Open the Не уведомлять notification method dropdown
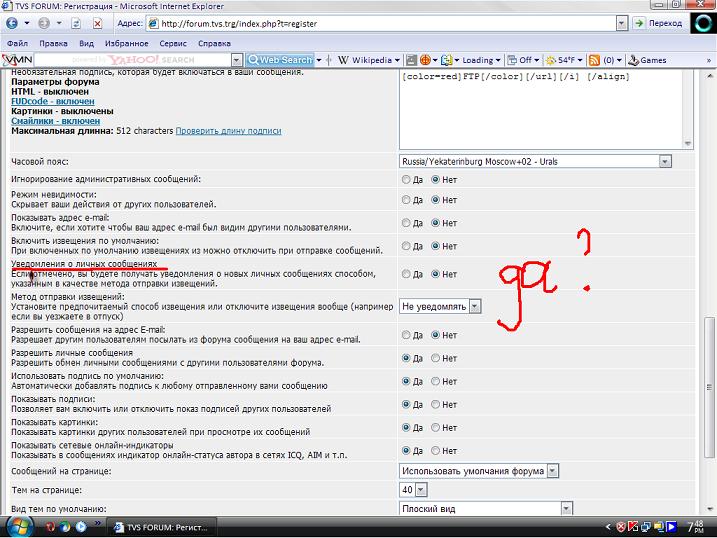 pyautogui.click(x=474, y=306)
